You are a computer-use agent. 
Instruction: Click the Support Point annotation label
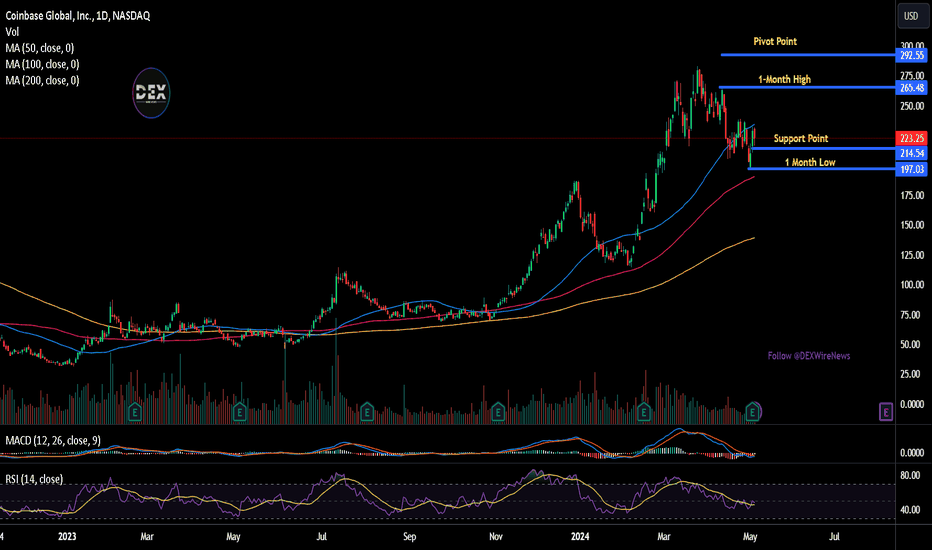pyautogui.click(x=801, y=139)
